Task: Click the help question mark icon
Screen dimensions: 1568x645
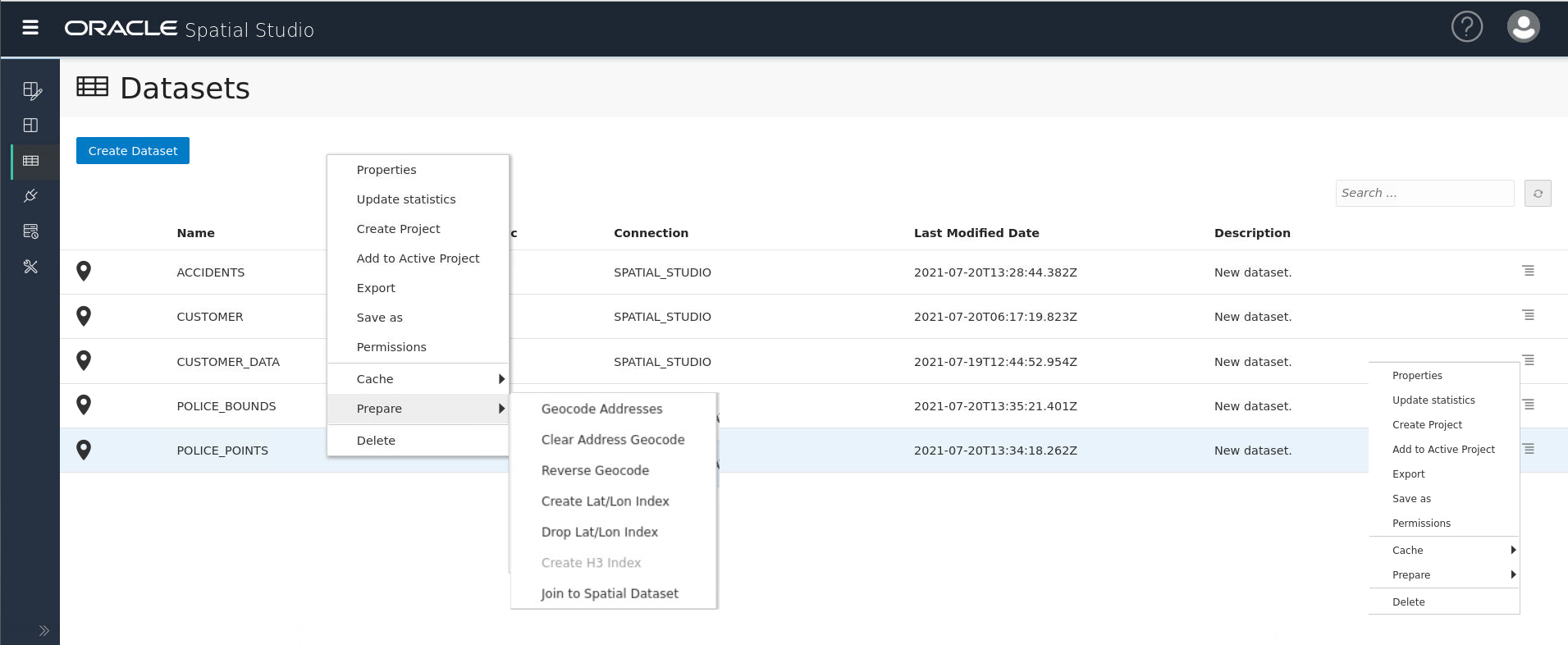Action: pyautogui.click(x=1466, y=27)
